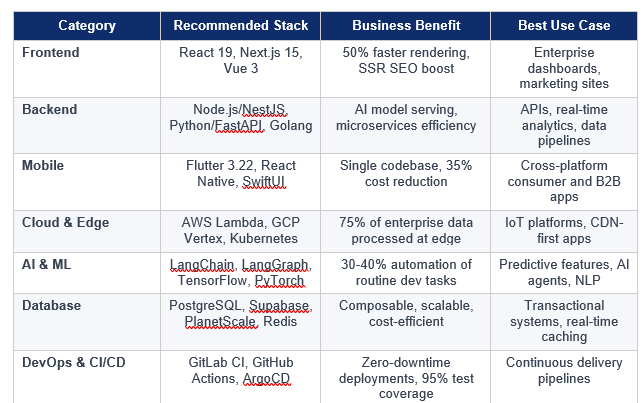Click the Mobile row label

coord(44,165)
